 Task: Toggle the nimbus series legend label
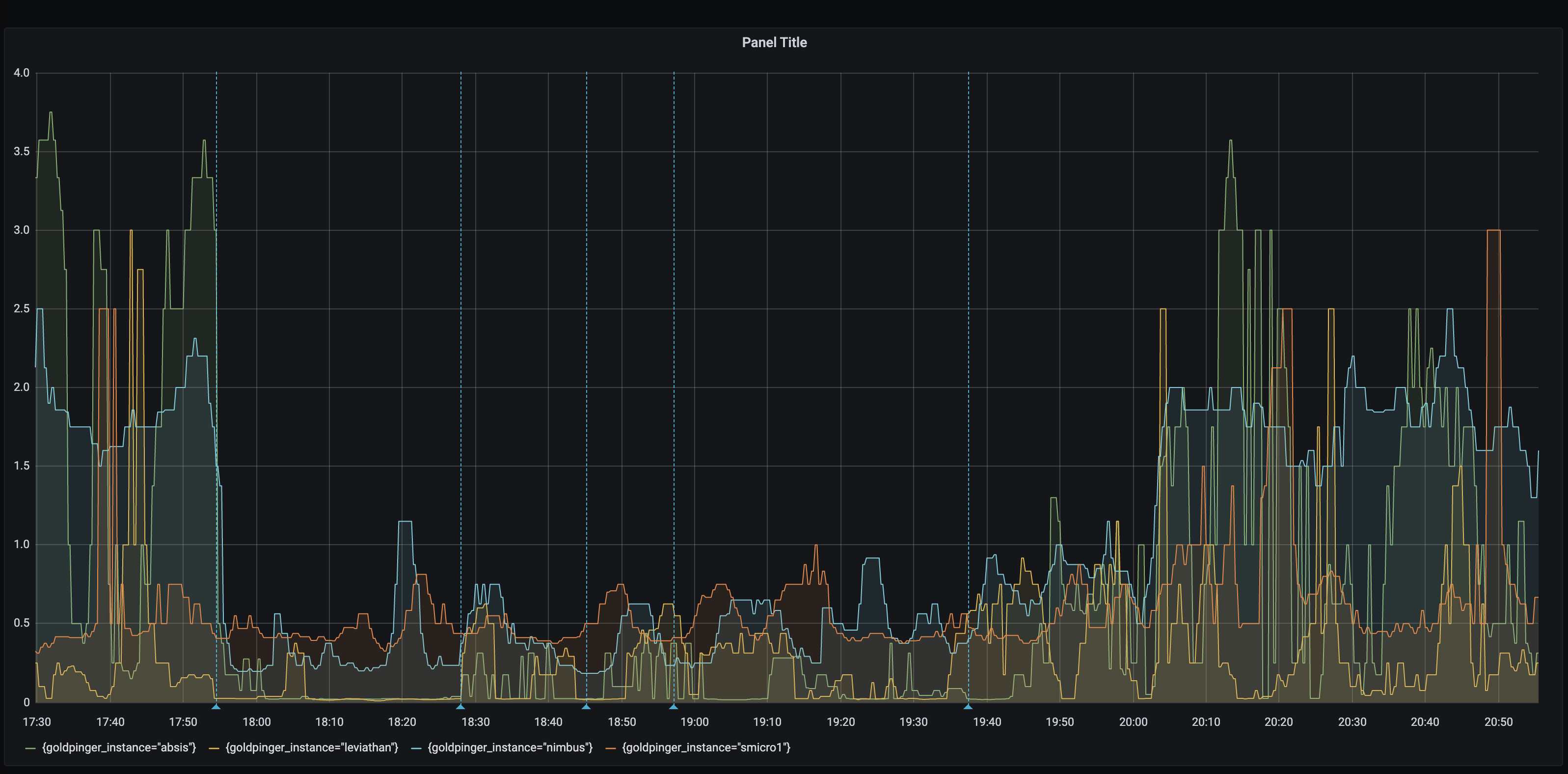tap(510, 747)
